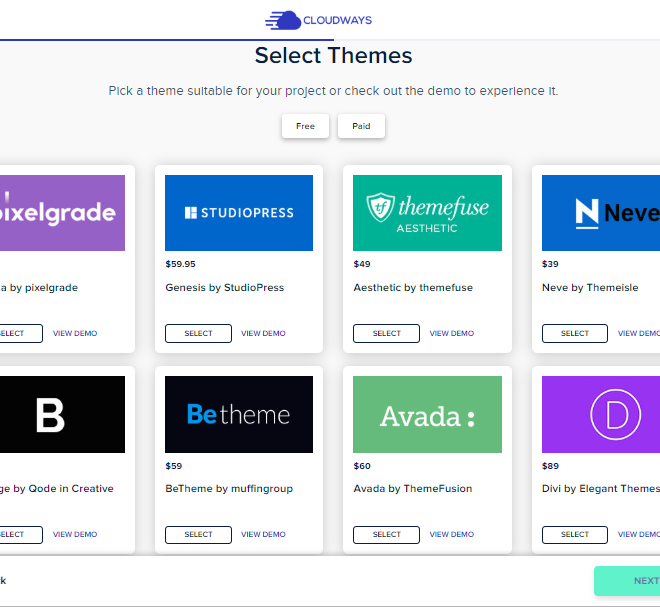This screenshot has height=607, width=660.
Task: Click the $49 price of Aesthetic
Action: 362,264
